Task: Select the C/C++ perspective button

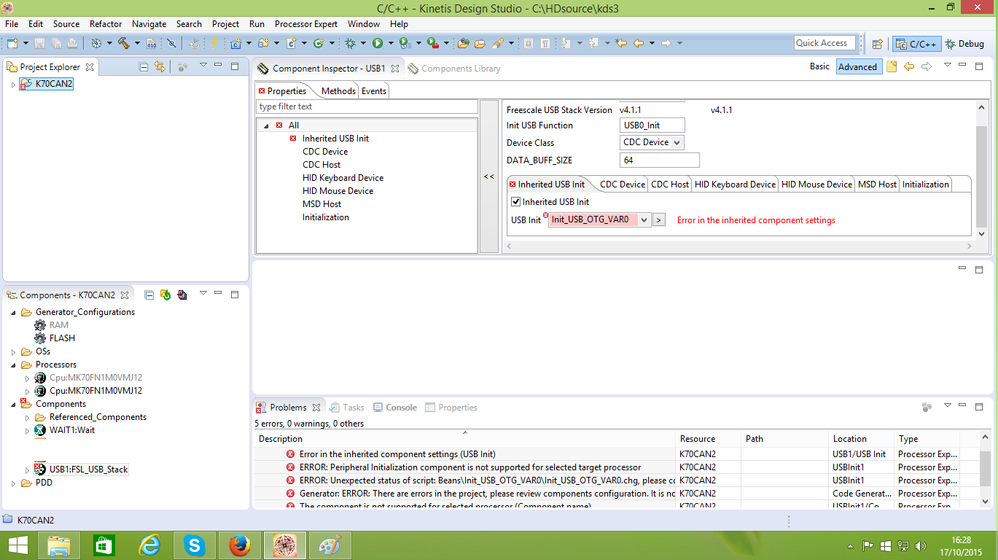Action: (917, 44)
